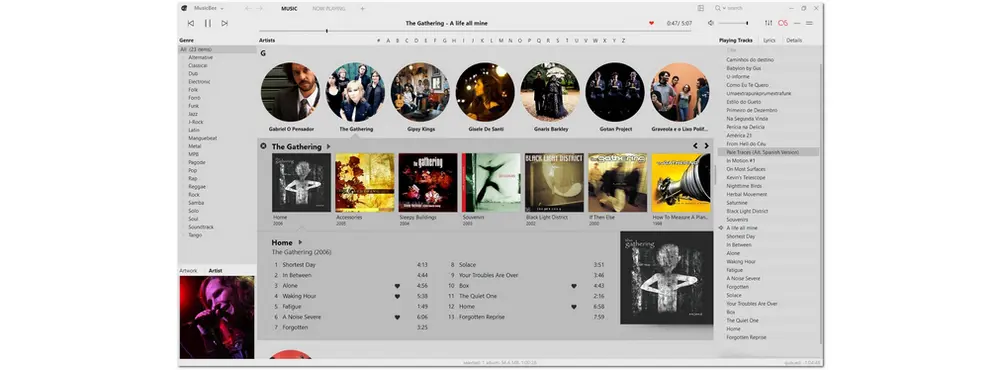Show more albums with the right chevron
The width and height of the screenshot is (1000, 370).
[x=706, y=146]
